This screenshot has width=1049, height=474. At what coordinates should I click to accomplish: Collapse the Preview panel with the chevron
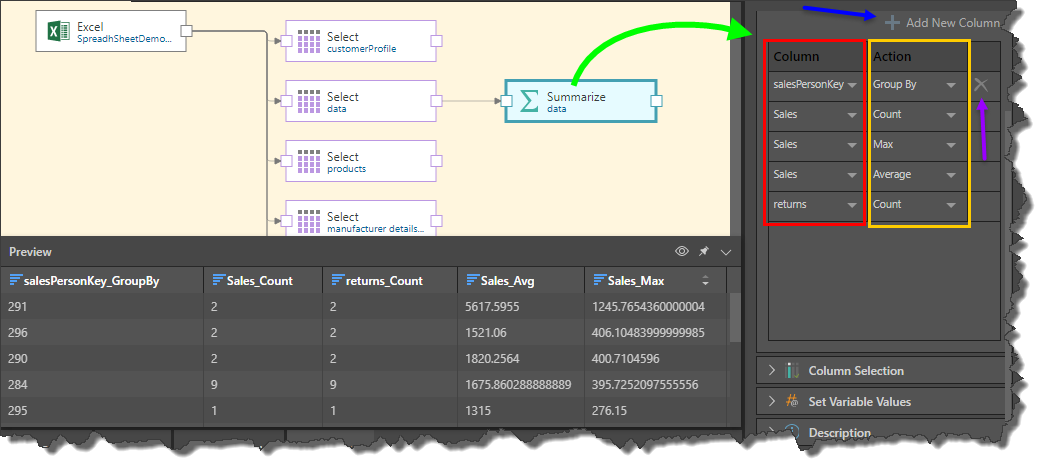[726, 252]
